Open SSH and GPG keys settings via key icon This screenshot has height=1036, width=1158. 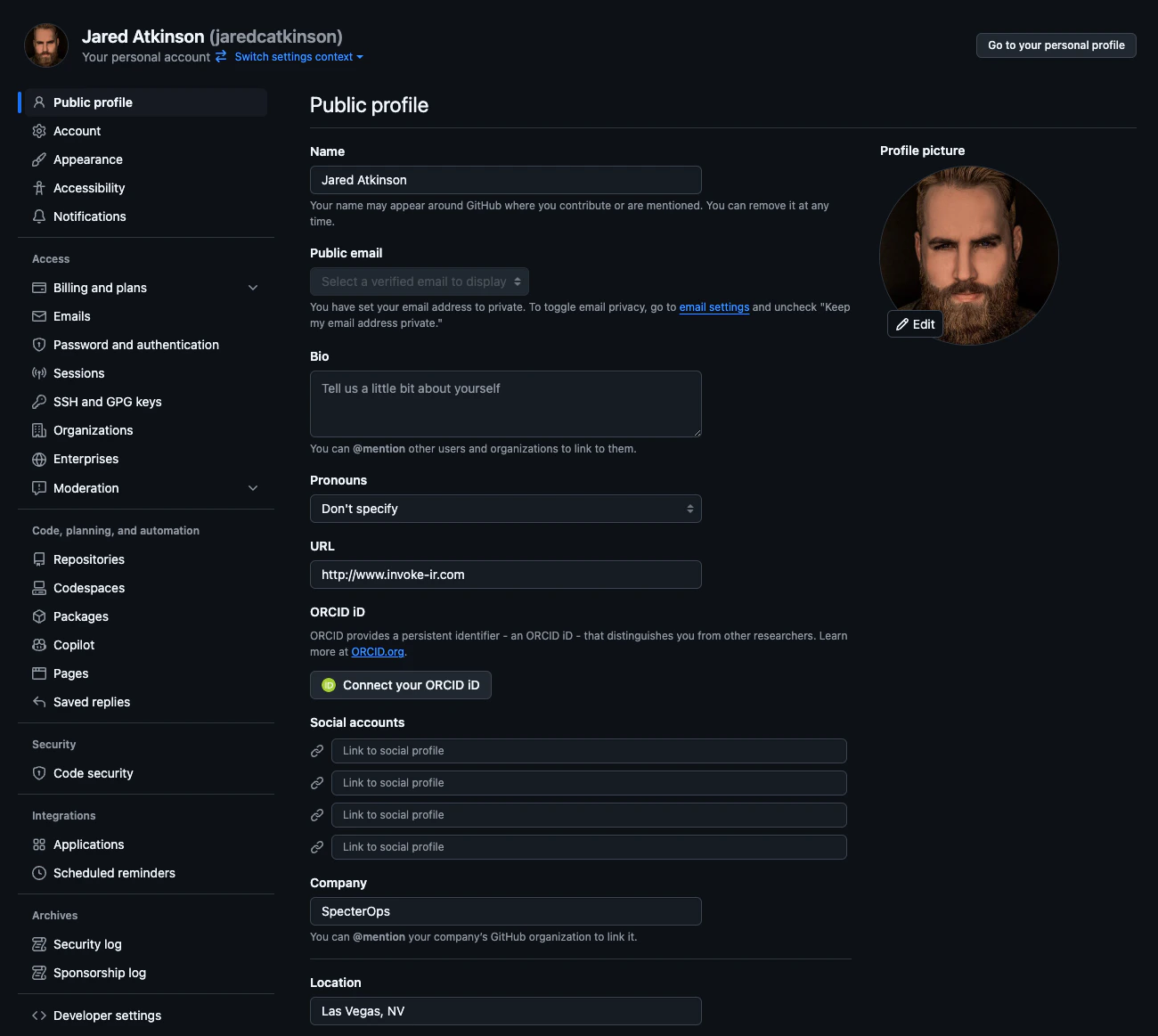[39, 402]
